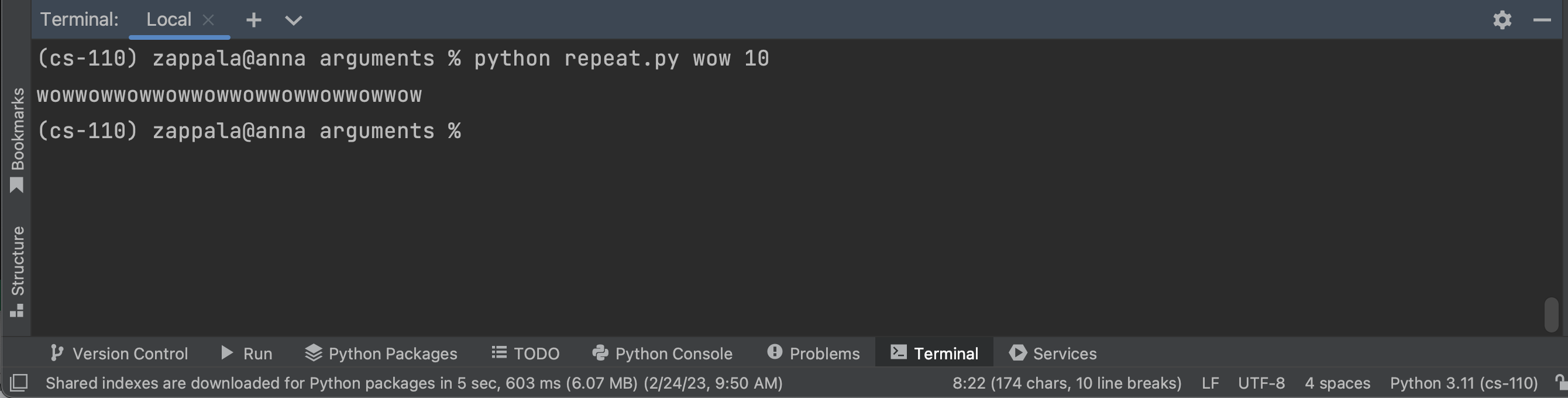Image resolution: width=1568 pixels, height=398 pixels.
Task: Open the Terminal settings gear
Action: coord(1502,19)
